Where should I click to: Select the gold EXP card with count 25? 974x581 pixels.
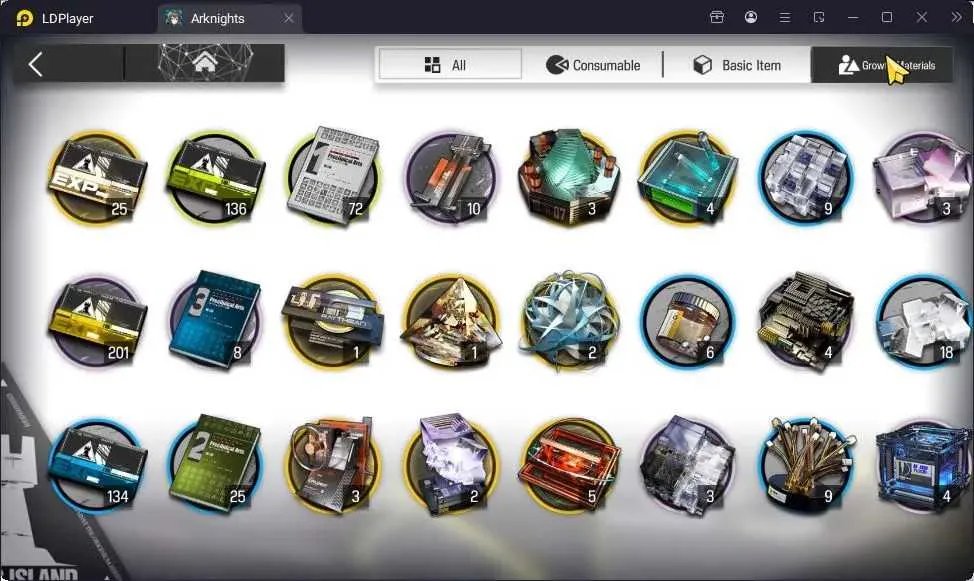click(96, 178)
